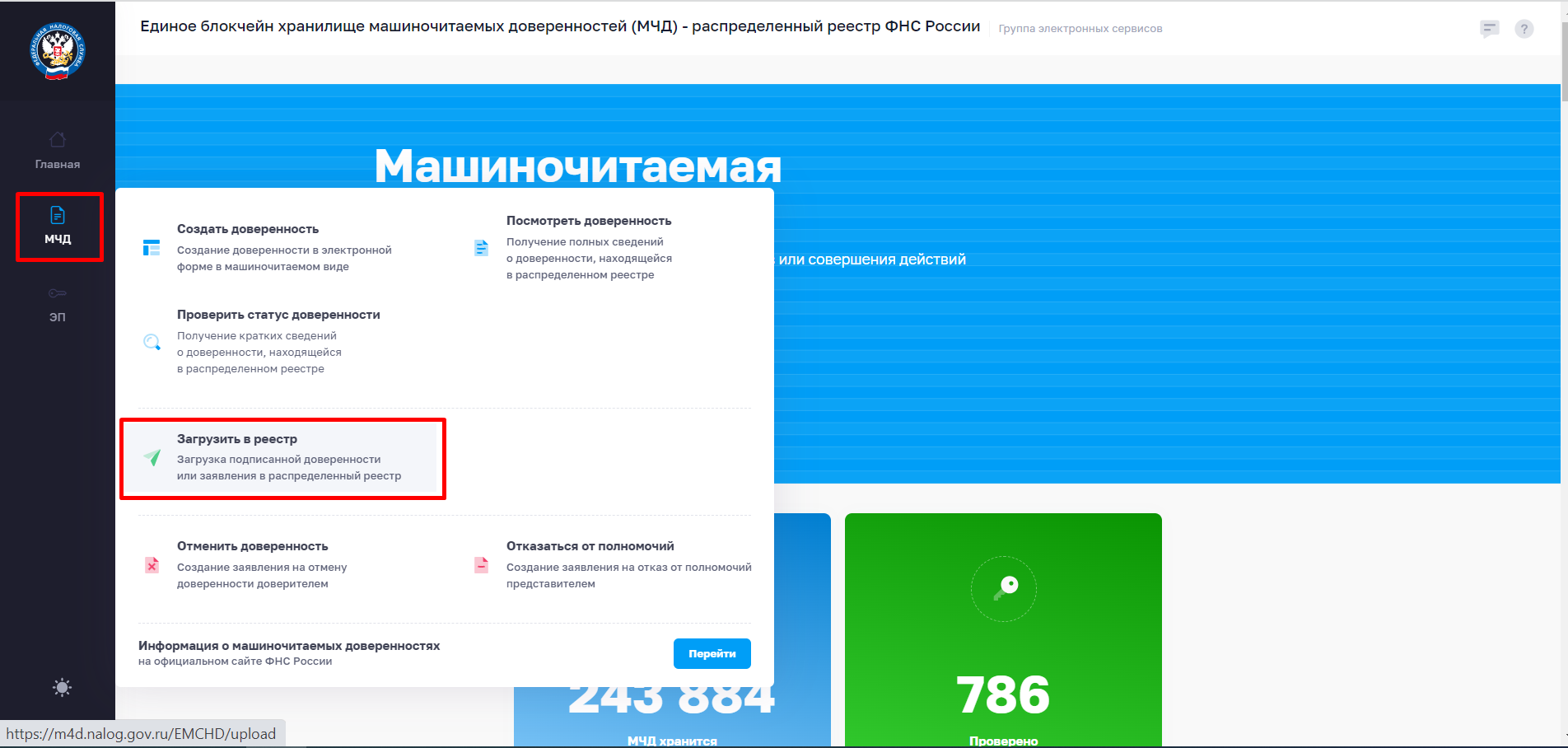
Task: Click Машиночитаемая banner heading
Action: pyautogui.click(x=577, y=166)
